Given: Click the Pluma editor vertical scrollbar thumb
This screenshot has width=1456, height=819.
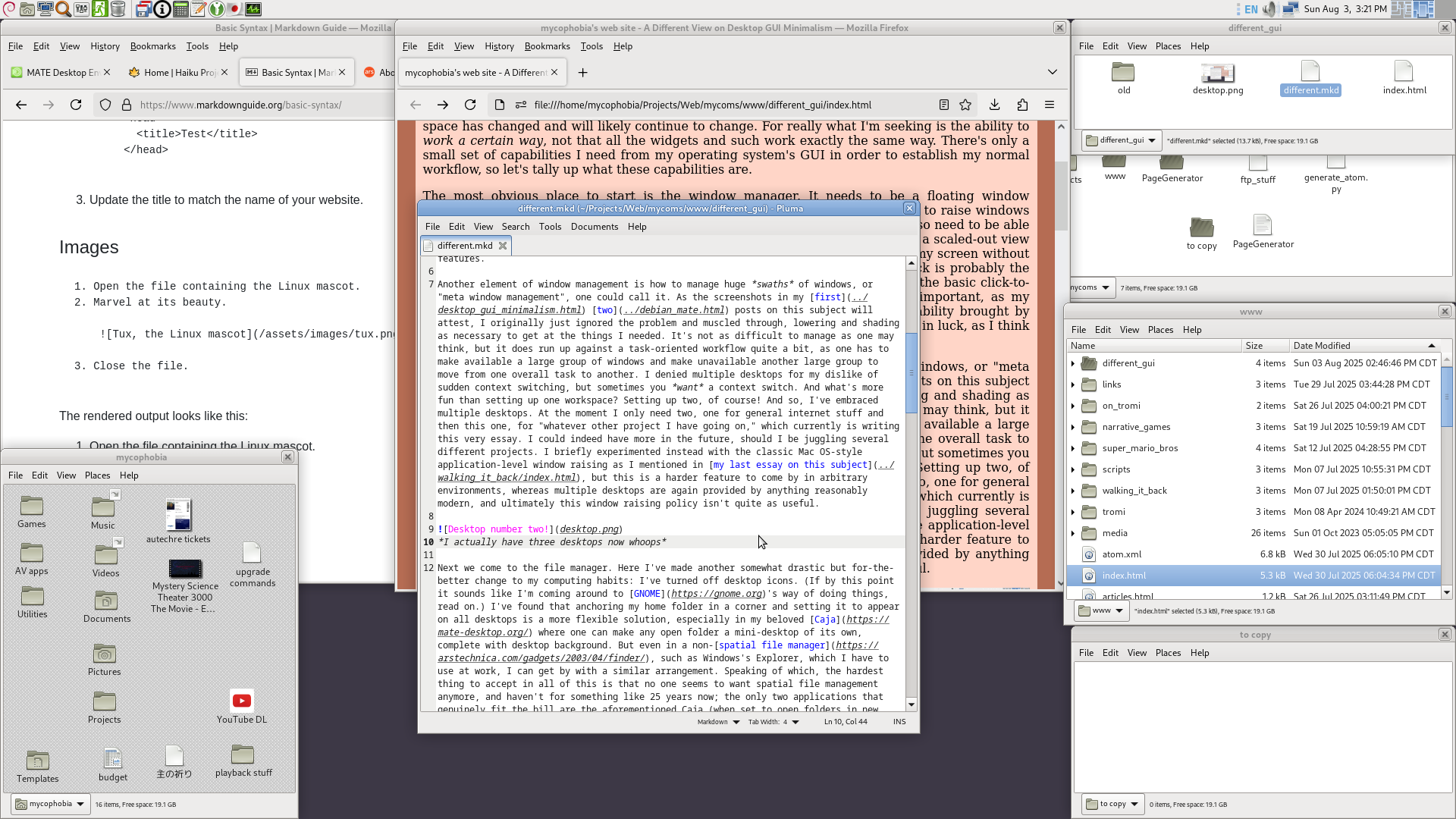Looking at the screenshot, I should (x=911, y=372).
